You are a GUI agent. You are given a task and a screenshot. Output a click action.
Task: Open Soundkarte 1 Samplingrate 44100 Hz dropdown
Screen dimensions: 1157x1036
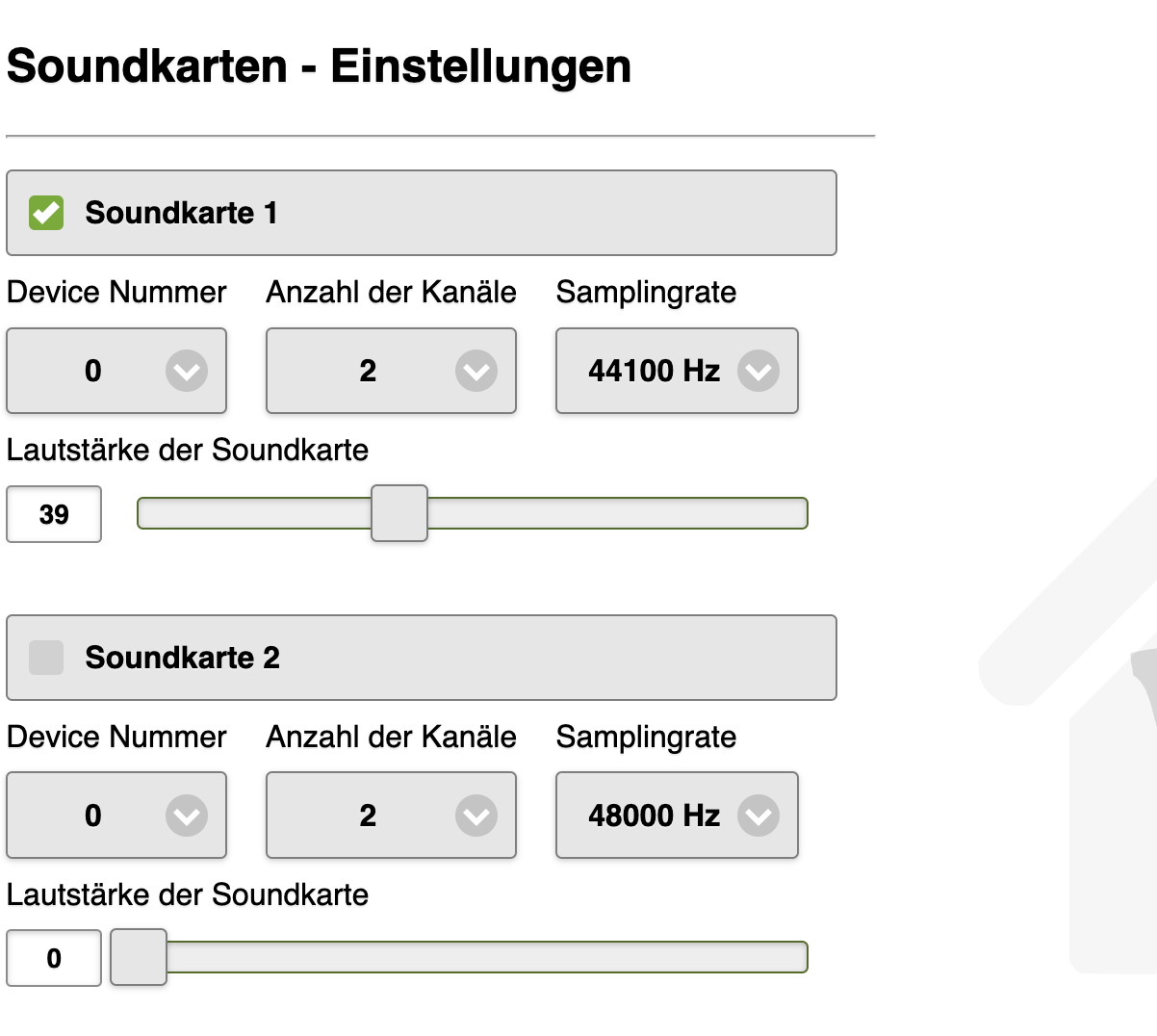(x=677, y=371)
